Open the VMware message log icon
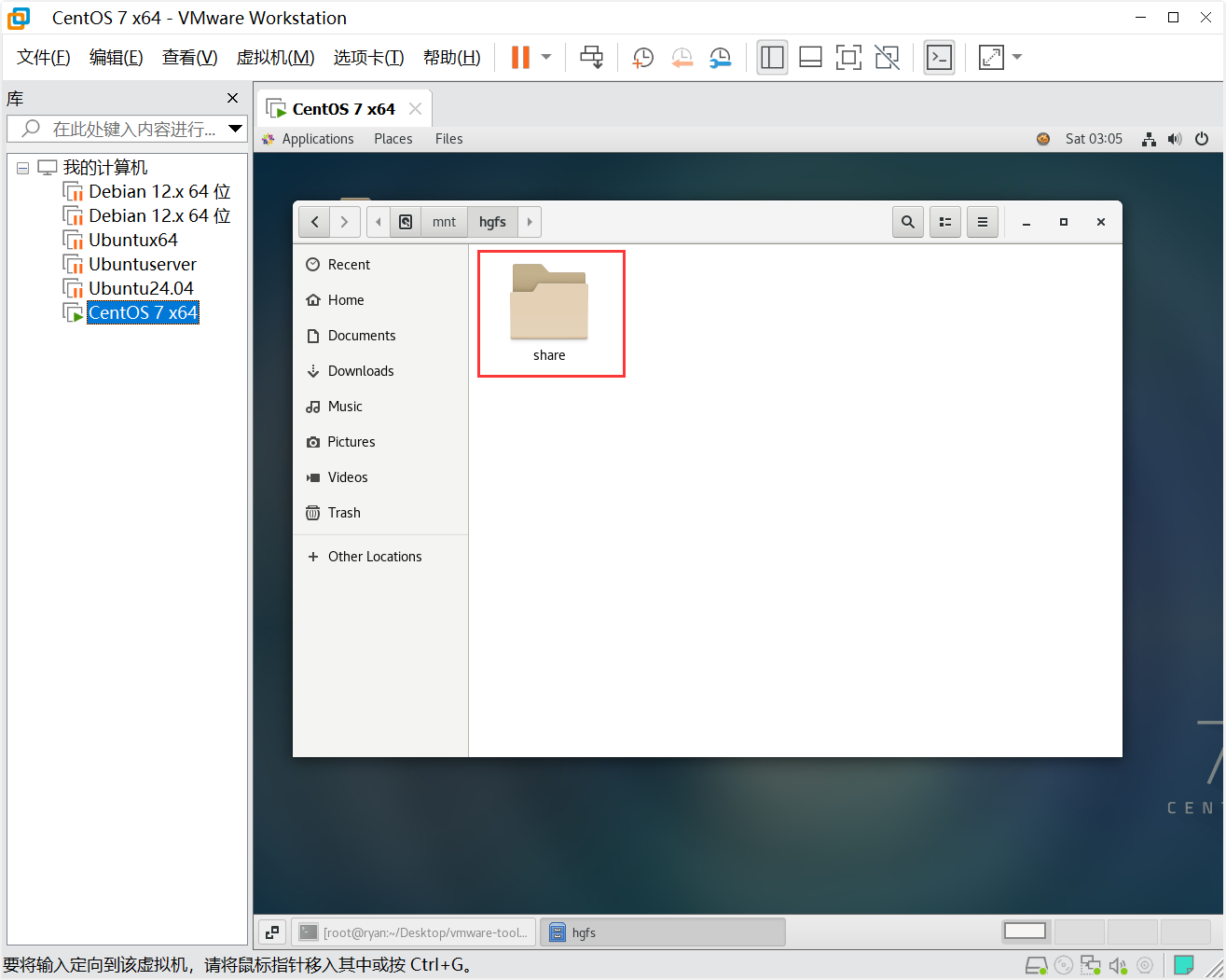The height and width of the screenshot is (980, 1226). point(1184,965)
